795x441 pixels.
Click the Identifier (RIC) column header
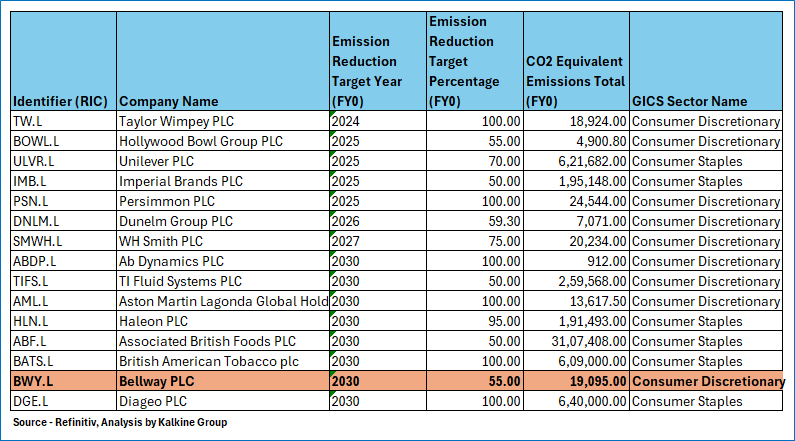pos(62,101)
